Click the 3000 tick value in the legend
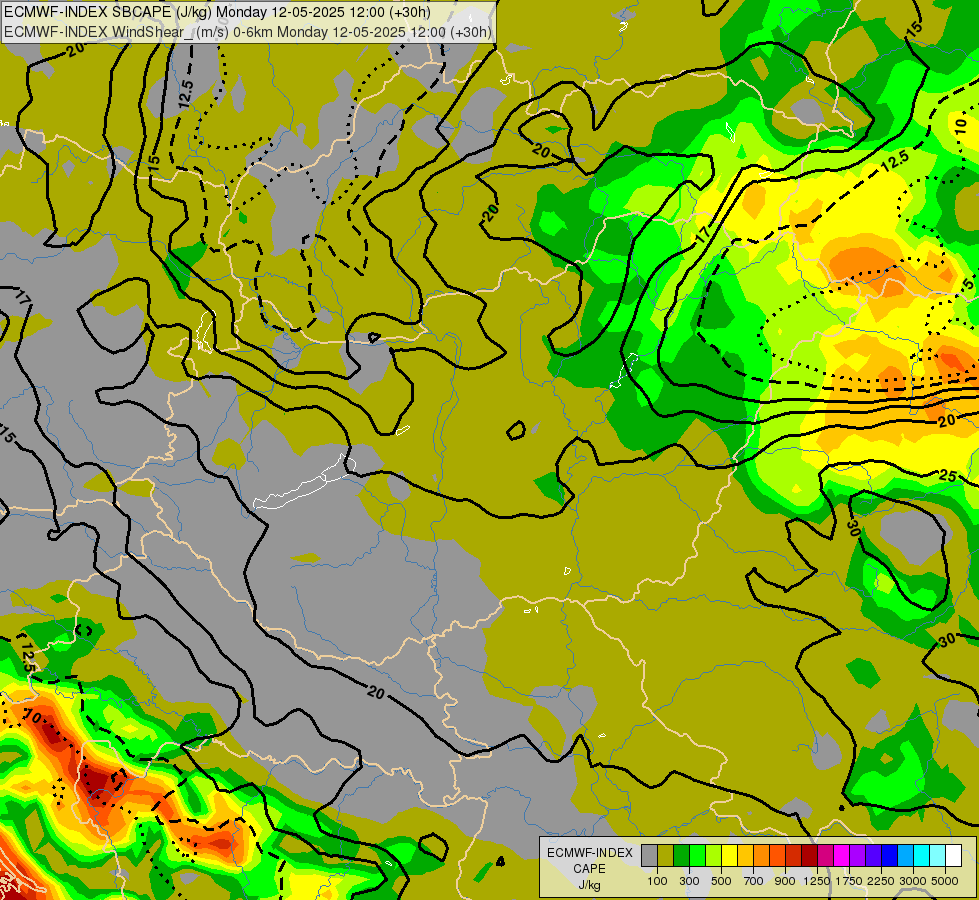Screen dimensions: 979x900 (x=913, y=881)
